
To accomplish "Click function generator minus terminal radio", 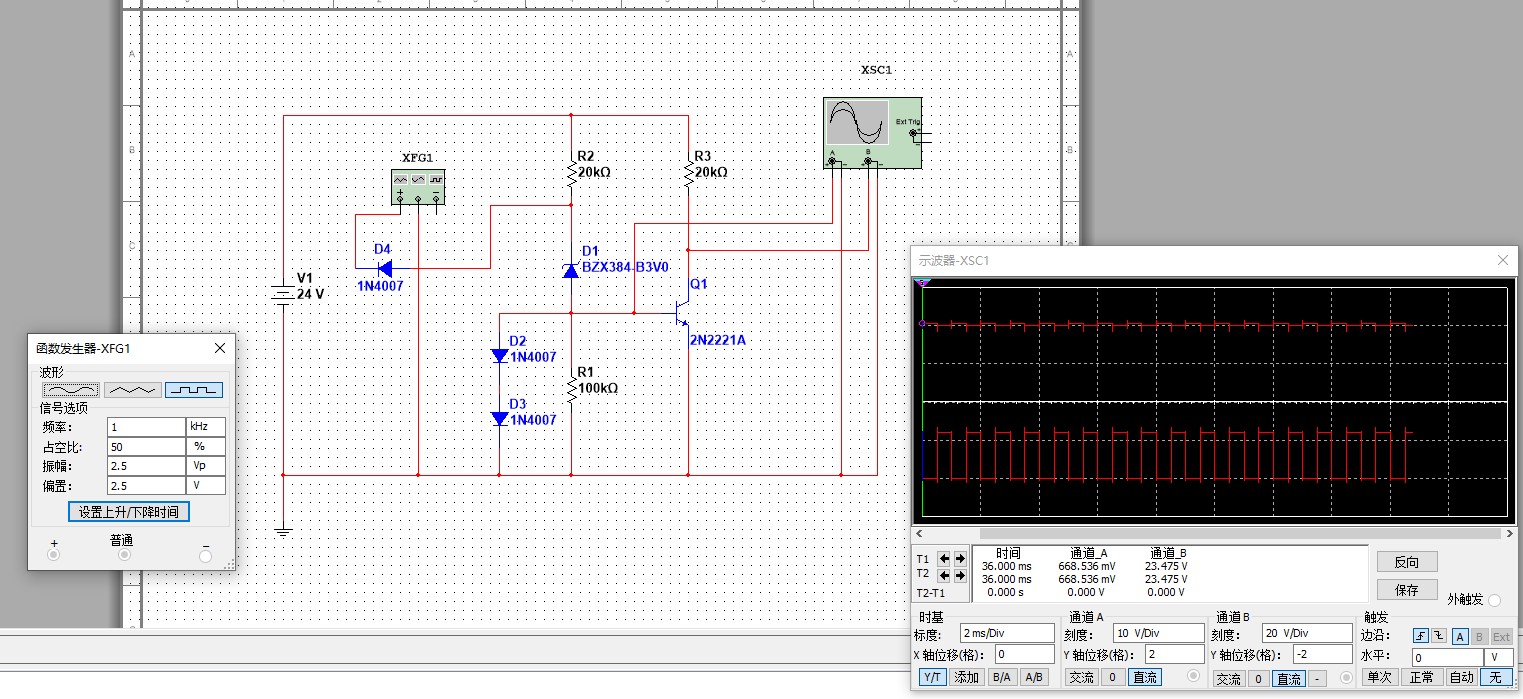I will 205,555.
